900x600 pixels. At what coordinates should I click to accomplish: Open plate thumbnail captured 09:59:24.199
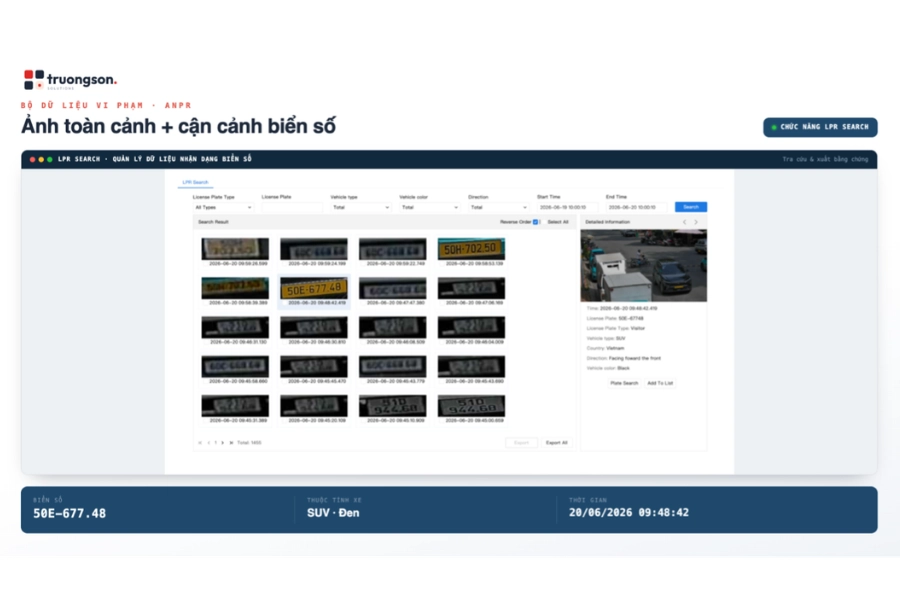coord(313,249)
